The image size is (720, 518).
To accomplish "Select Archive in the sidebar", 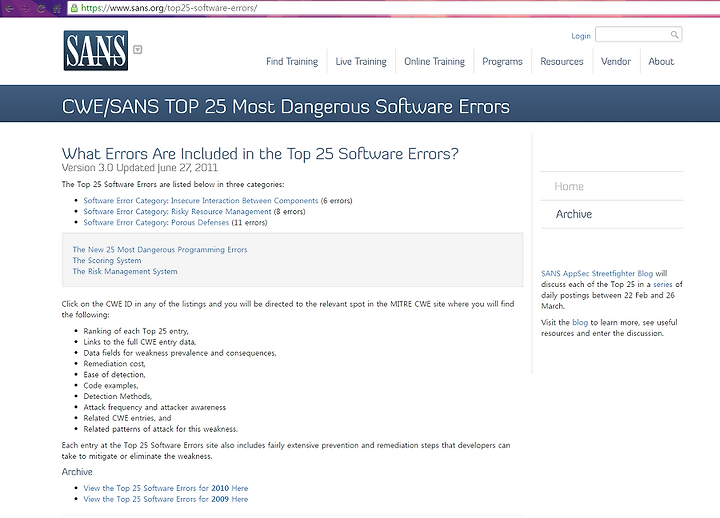I will coord(574,214).
